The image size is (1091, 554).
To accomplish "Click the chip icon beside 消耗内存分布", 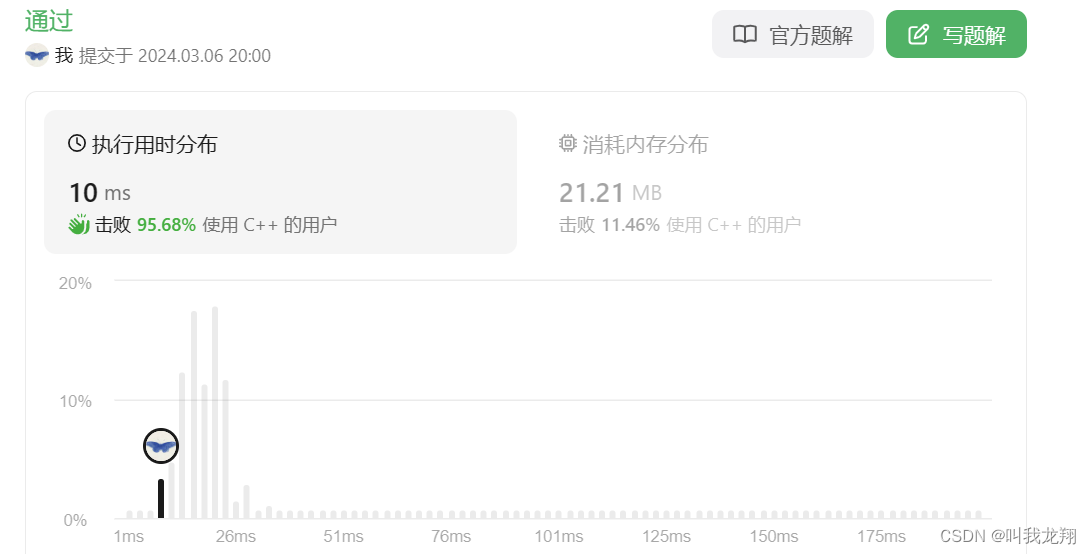I will 568,143.
